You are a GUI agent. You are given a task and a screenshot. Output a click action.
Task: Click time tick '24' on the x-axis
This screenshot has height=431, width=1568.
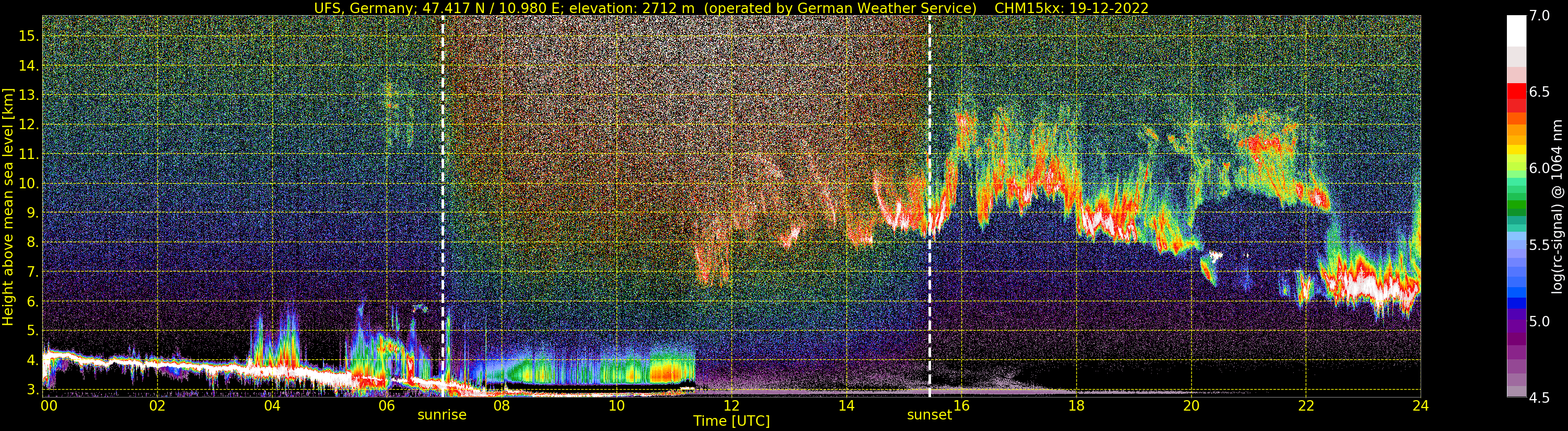(1420, 406)
